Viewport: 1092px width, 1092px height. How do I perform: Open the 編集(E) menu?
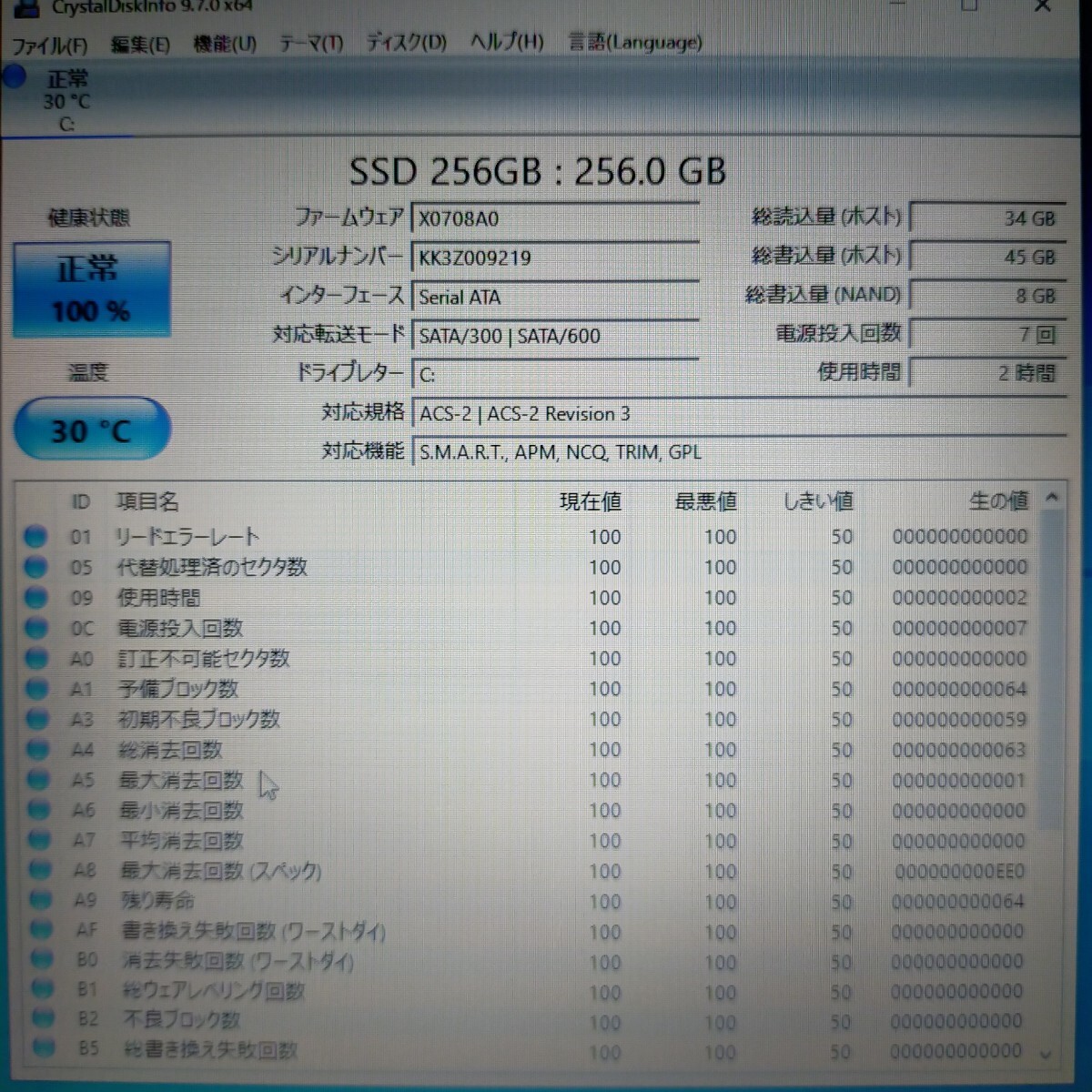140,44
